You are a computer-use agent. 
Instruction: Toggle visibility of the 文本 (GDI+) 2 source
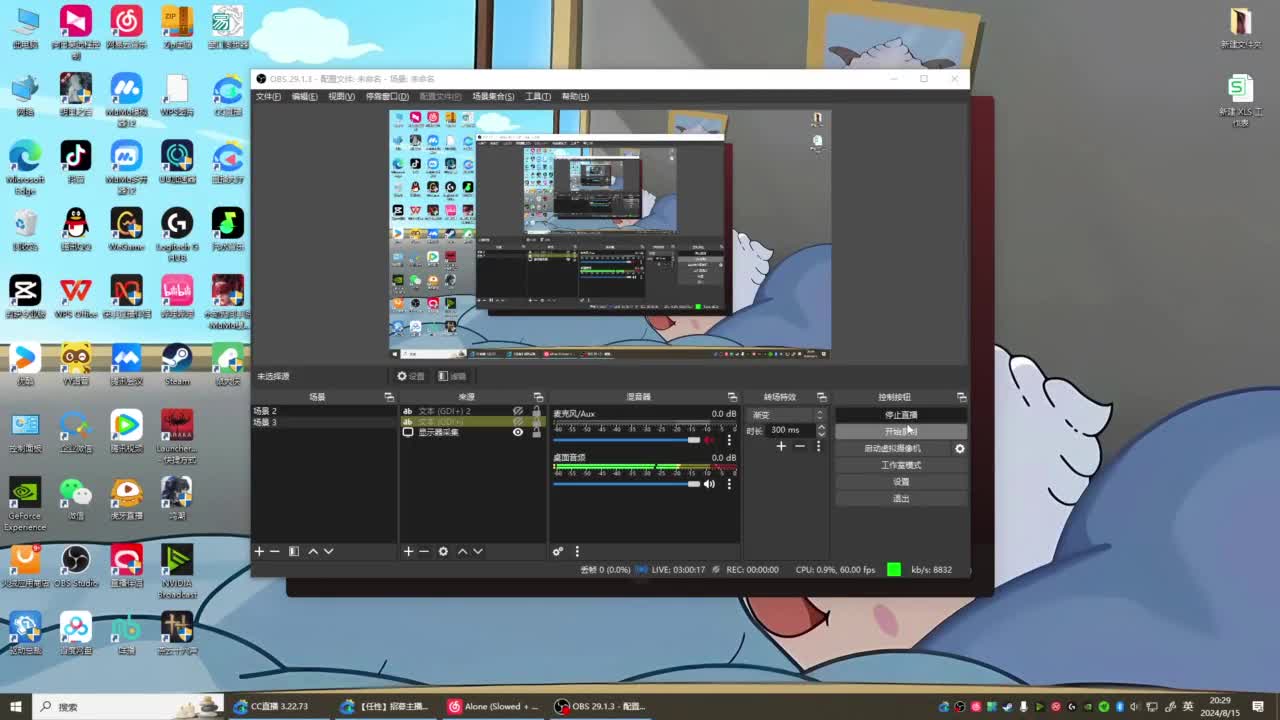(518, 411)
